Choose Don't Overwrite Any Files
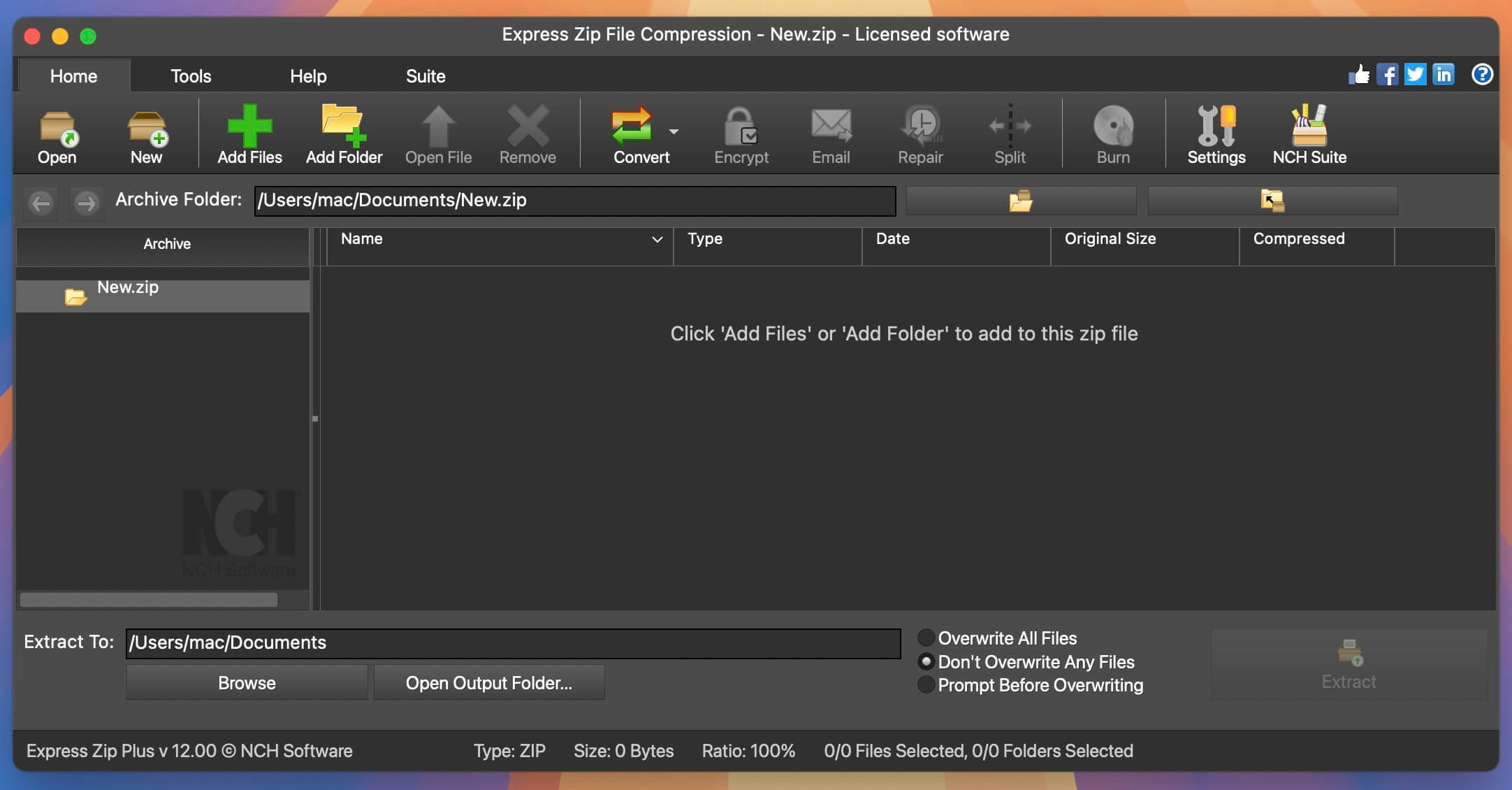Image resolution: width=1512 pixels, height=790 pixels. [x=926, y=661]
